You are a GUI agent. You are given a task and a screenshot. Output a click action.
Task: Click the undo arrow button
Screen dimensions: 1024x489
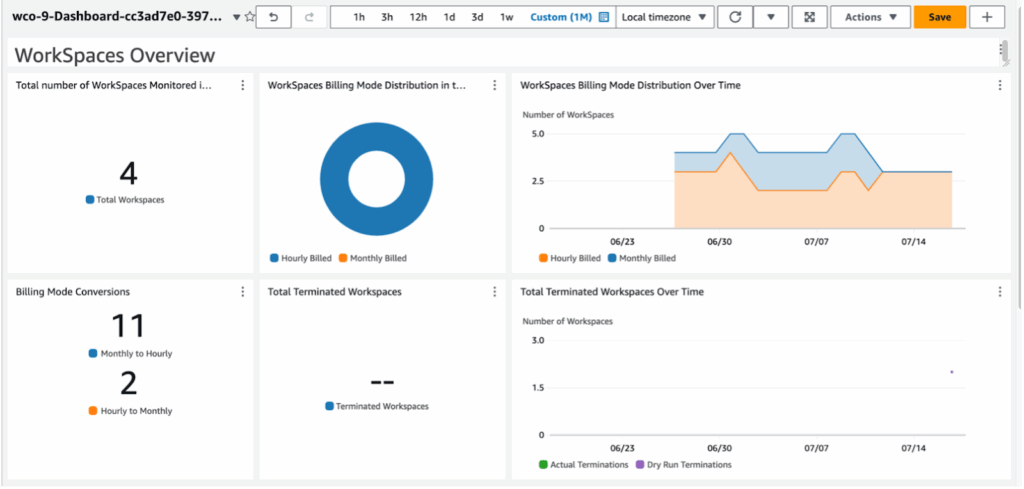coord(273,17)
